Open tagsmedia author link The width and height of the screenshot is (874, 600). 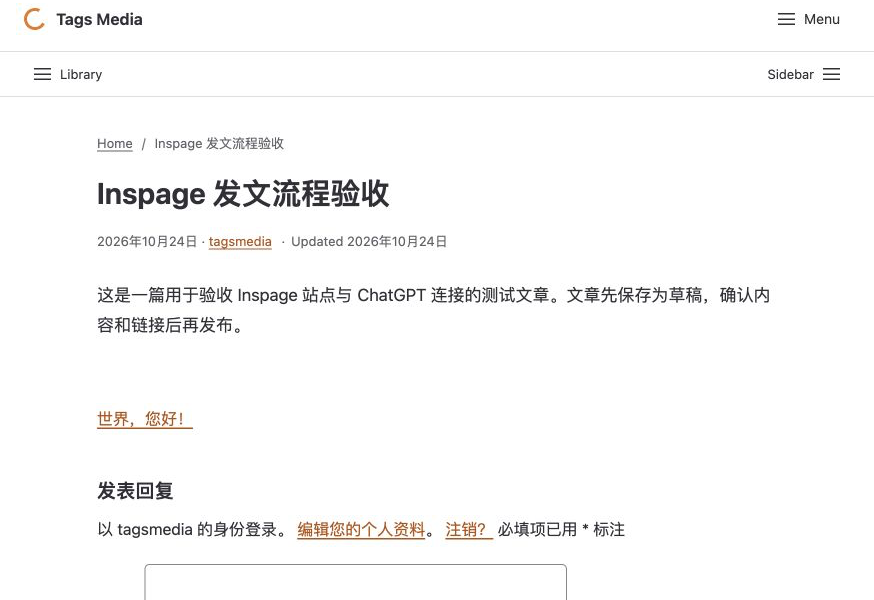coord(240,242)
